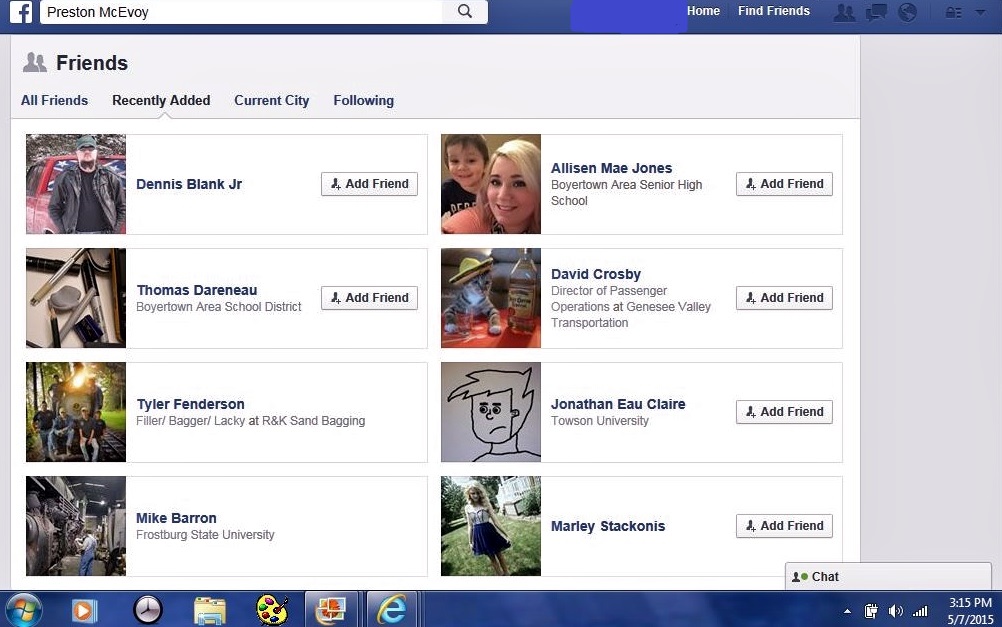Add David Crosby as friend
The width and height of the screenshot is (1002, 627).
784,298
